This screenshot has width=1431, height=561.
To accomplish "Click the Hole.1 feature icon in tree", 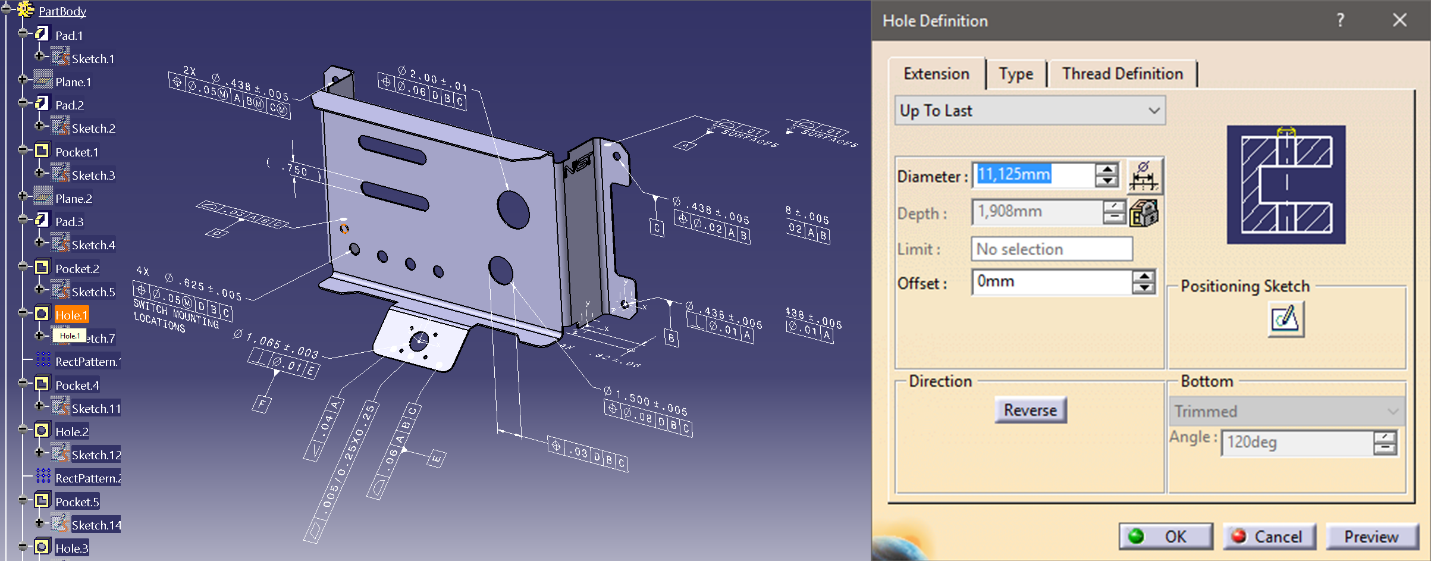I will point(42,314).
